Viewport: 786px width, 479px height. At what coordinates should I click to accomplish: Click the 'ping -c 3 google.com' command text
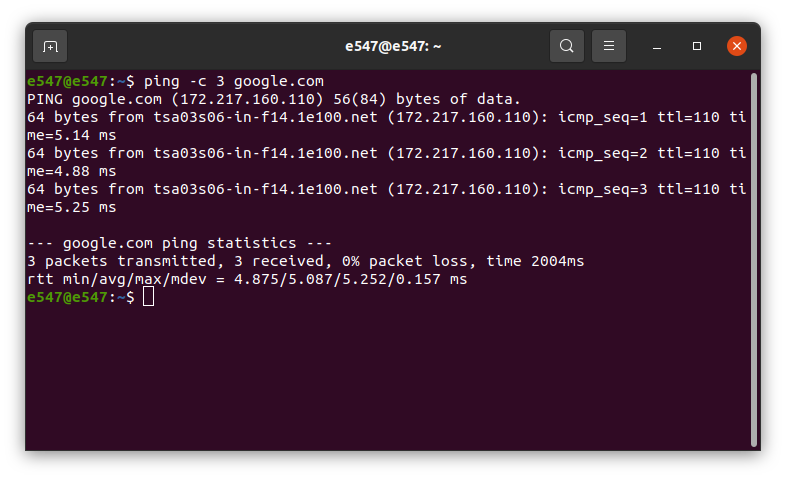(x=234, y=81)
